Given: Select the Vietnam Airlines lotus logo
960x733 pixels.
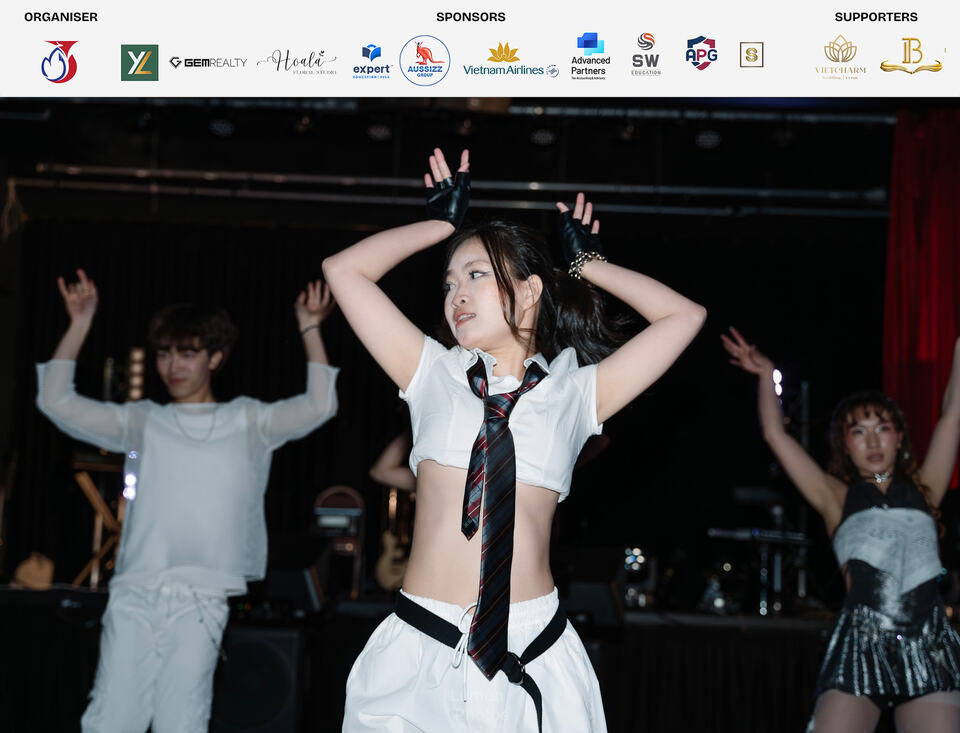Looking at the screenshot, I should (x=511, y=61).
